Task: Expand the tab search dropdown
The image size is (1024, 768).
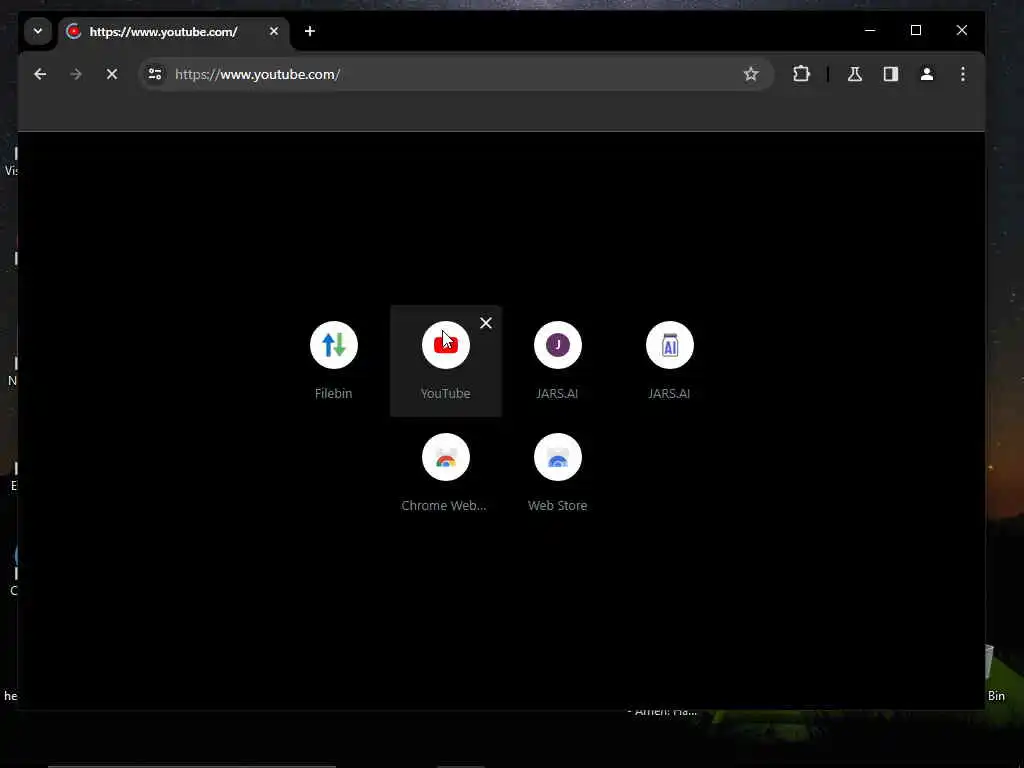Action: coord(38,31)
